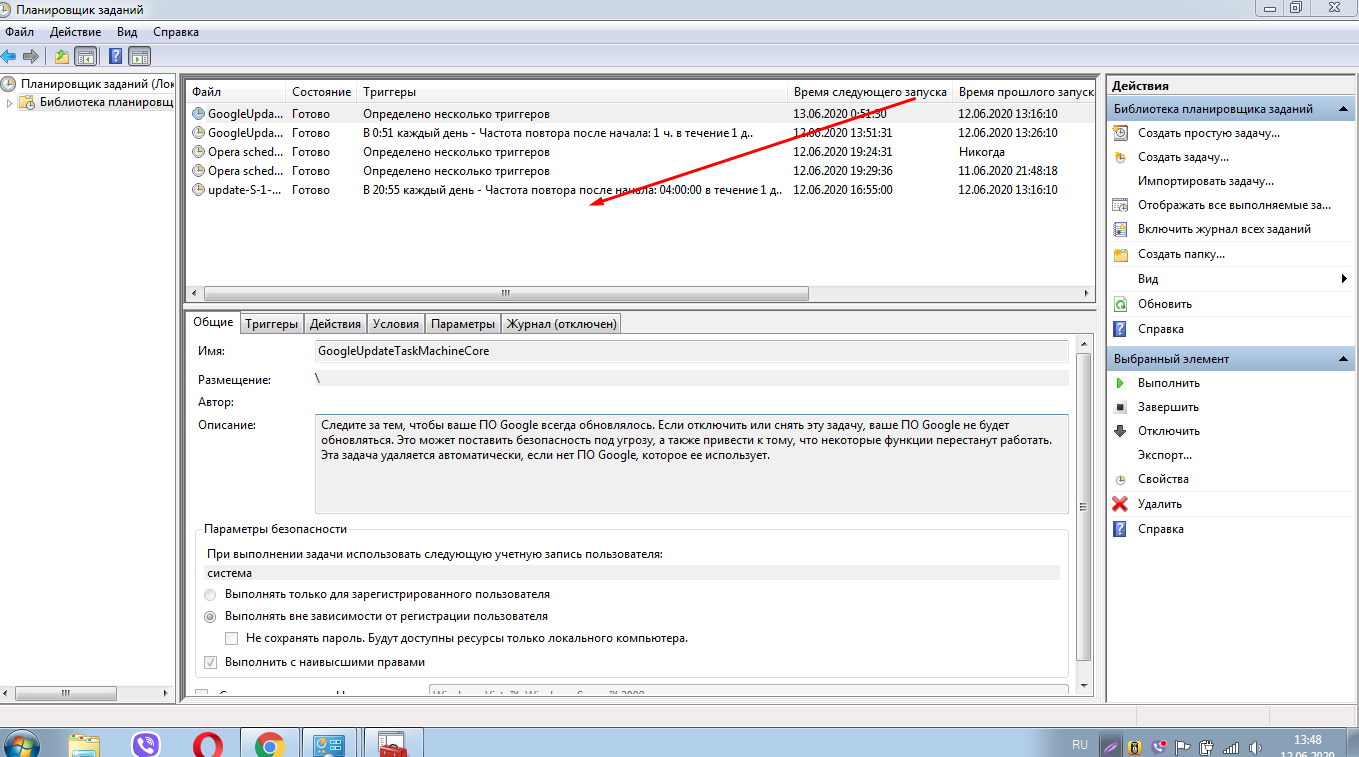Open the Вид submenu arrow

click(x=1344, y=279)
